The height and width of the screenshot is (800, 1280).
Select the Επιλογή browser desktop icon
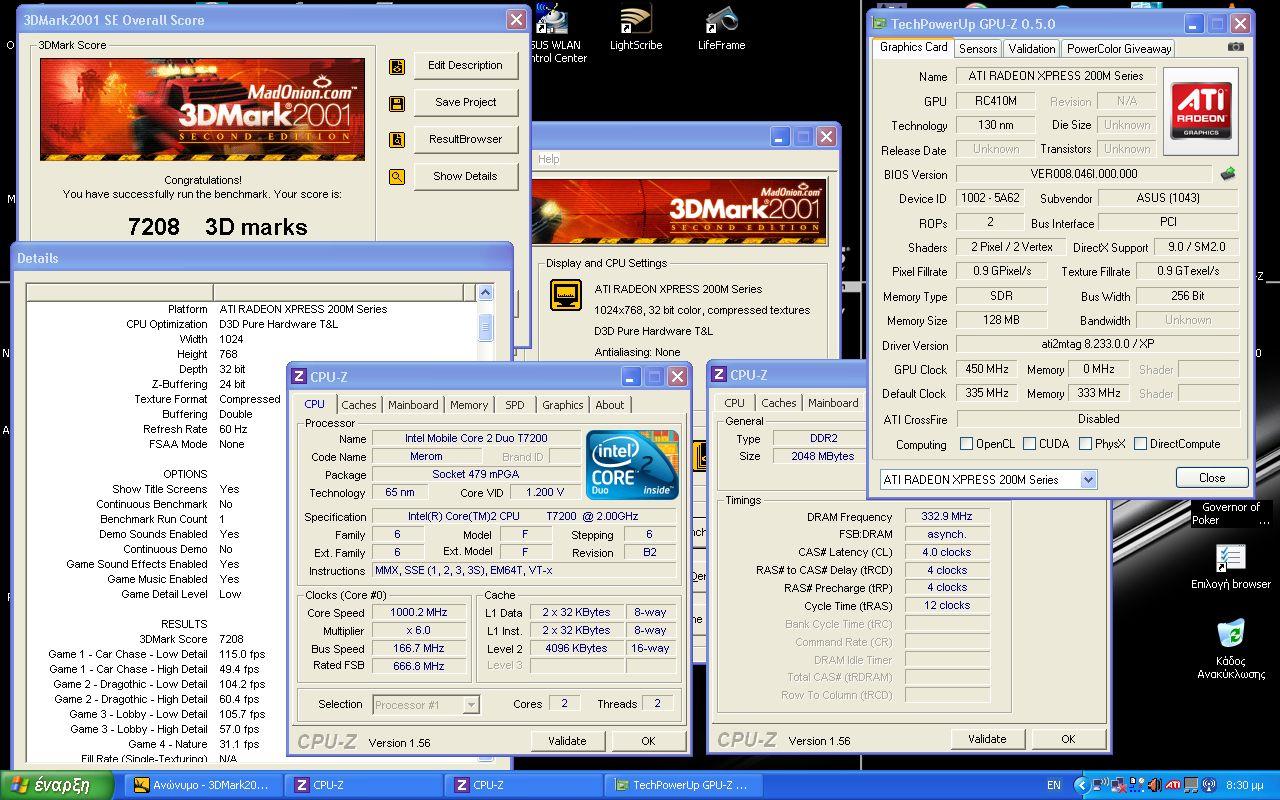[1231, 567]
